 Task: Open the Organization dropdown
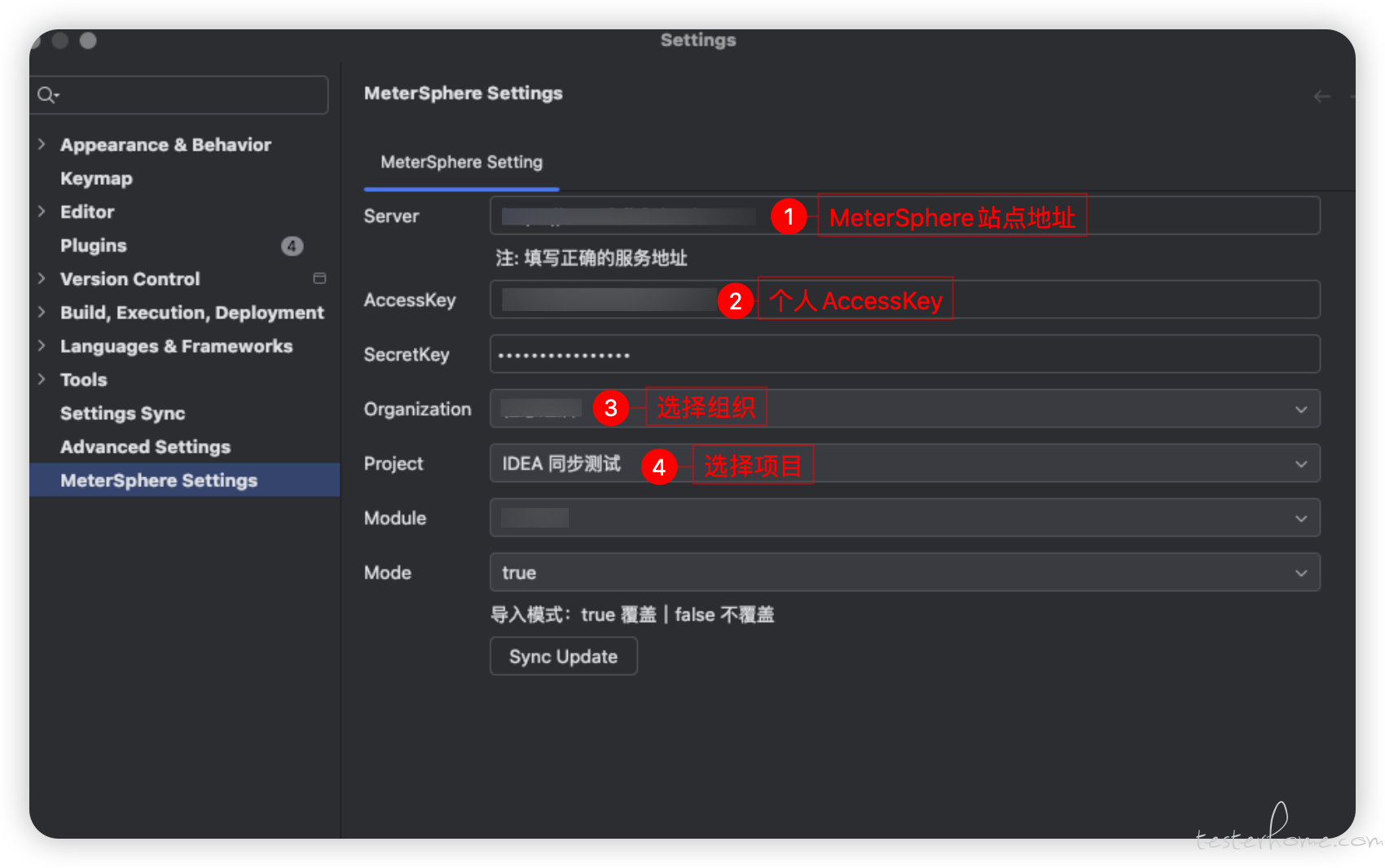pyautogui.click(x=904, y=409)
